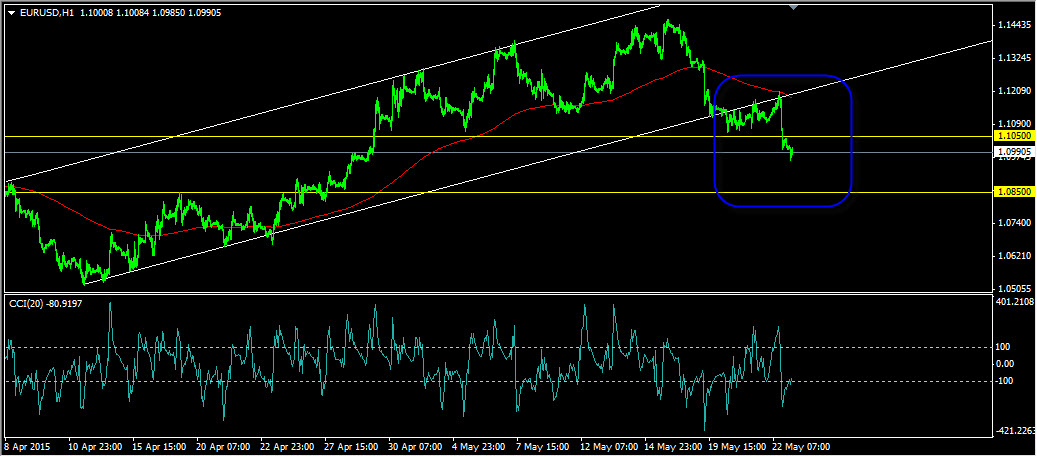
Task: Click the 14 May 23:00 time label
Action: [x=672, y=446]
